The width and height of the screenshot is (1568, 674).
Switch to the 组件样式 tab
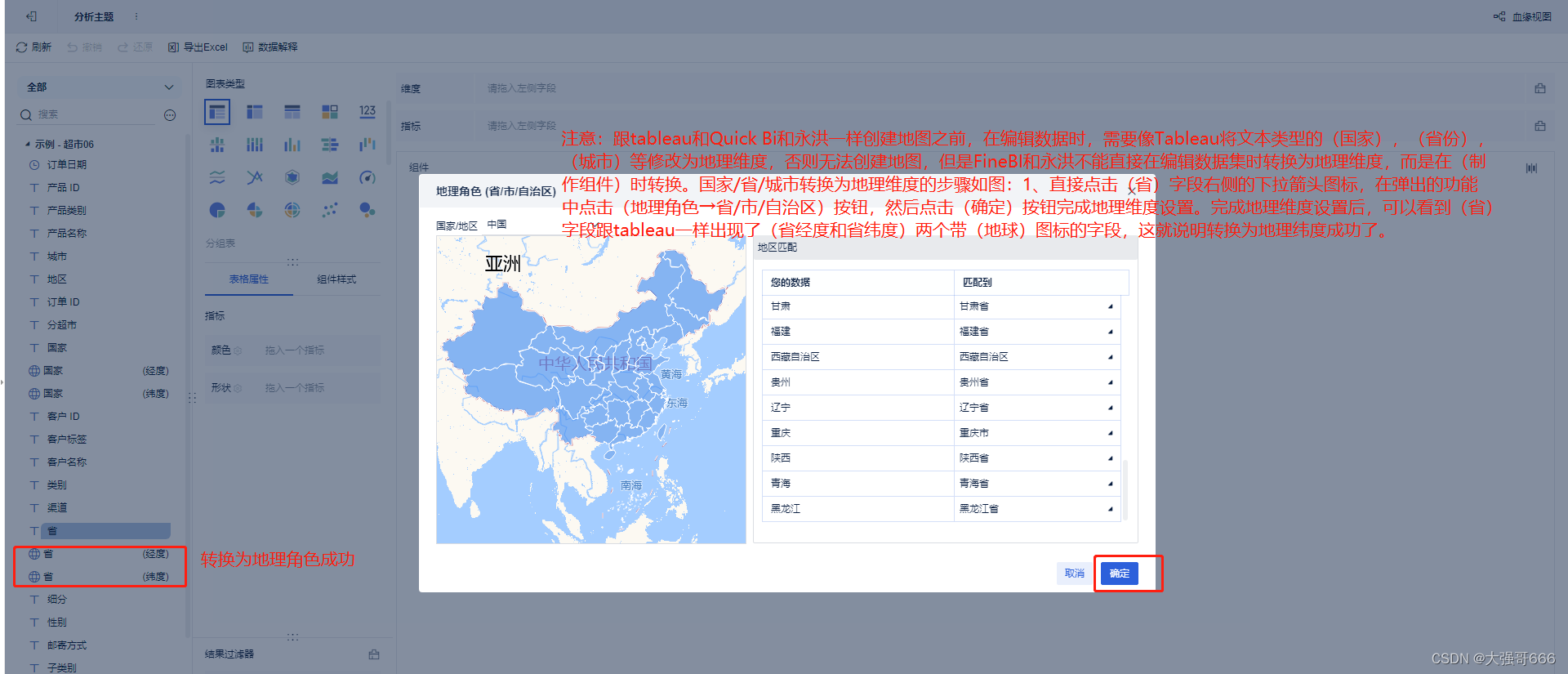(336, 279)
